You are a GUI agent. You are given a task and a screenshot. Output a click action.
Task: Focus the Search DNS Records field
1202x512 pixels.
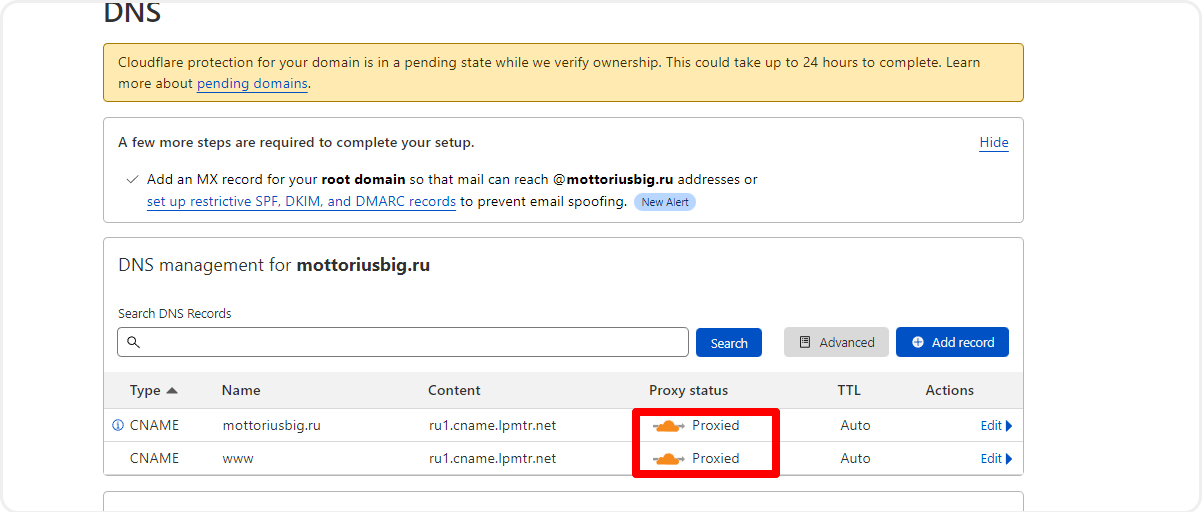click(x=403, y=342)
